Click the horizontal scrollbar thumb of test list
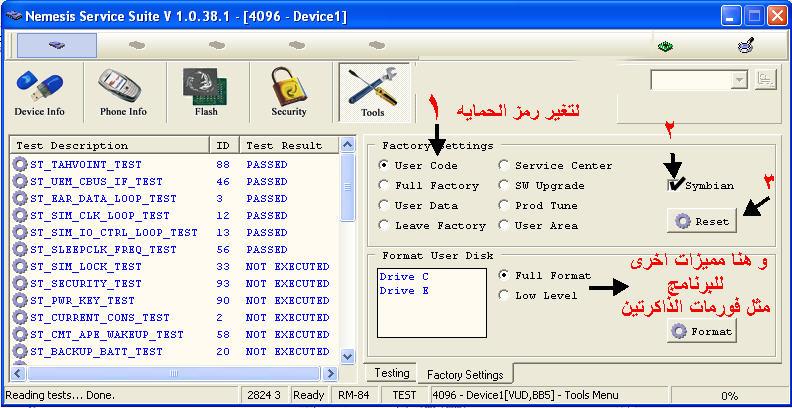The width and height of the screenshot is (792, 408). click(x=174, y=374)
